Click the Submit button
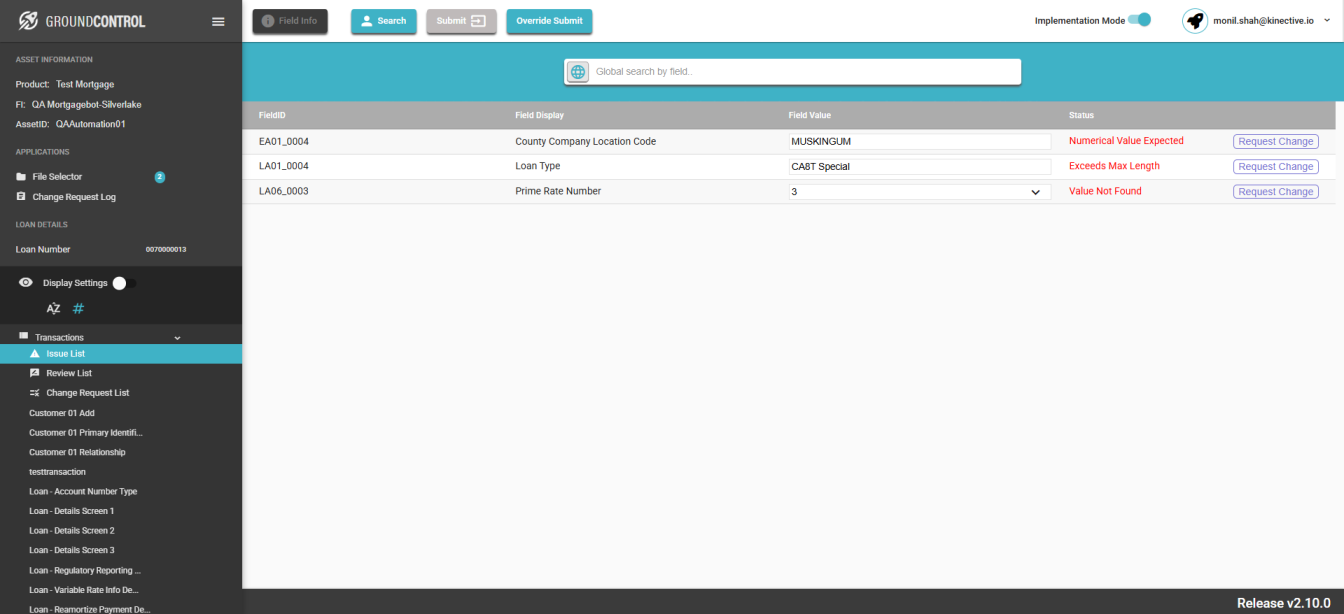 pyautogui.click(x=462, y=21)
